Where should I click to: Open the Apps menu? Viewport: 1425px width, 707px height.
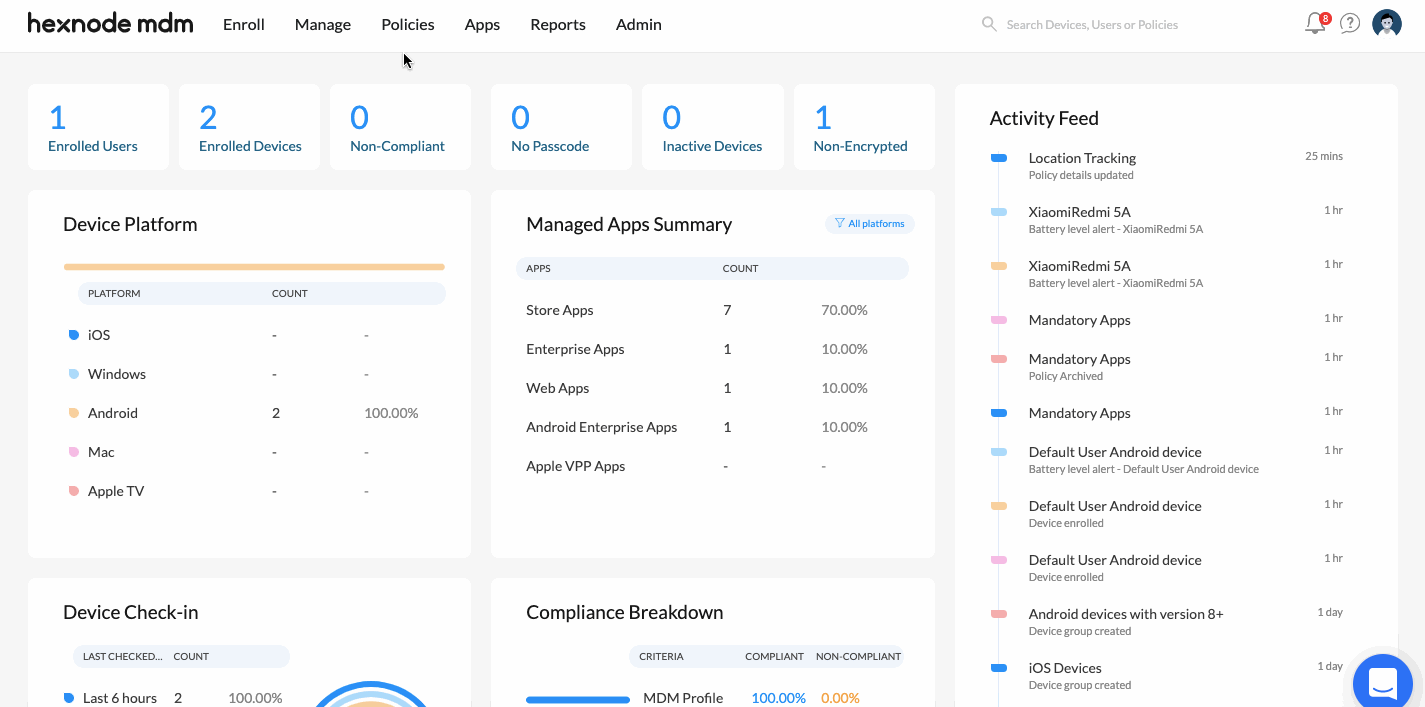point(482,25)
